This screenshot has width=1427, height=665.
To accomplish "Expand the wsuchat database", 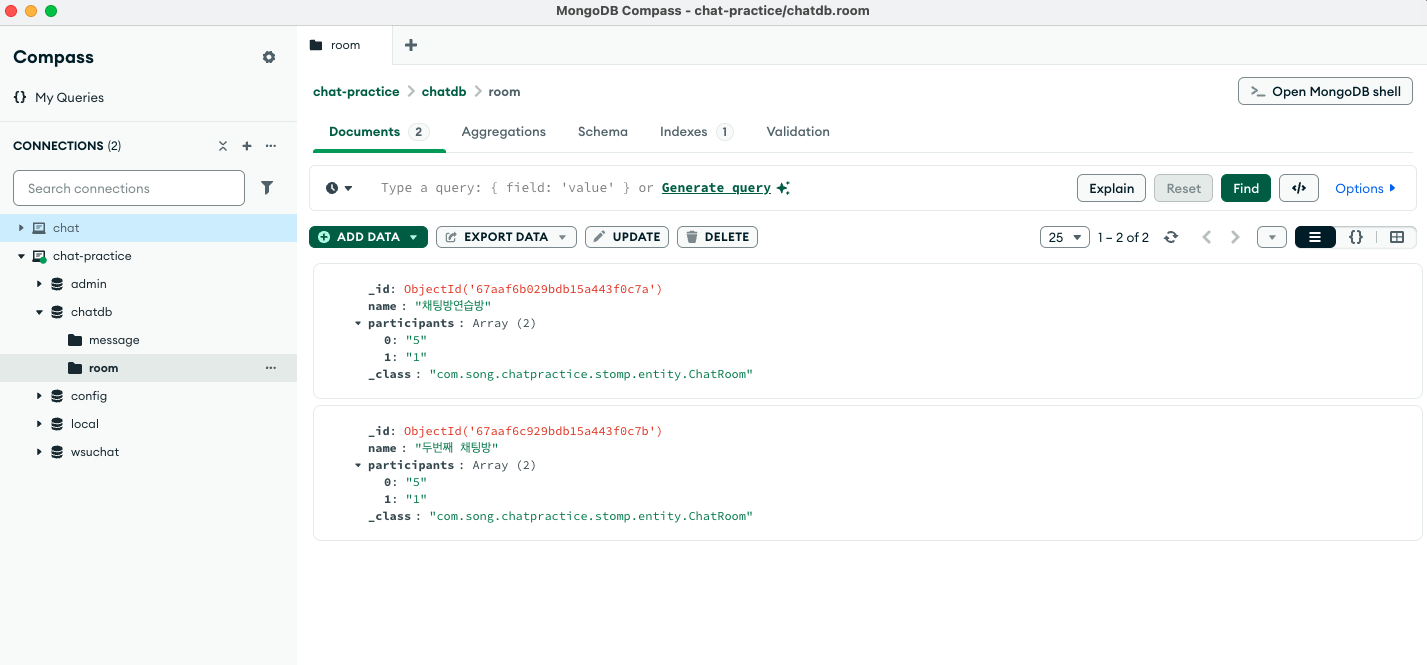I will tap(39, 452).
